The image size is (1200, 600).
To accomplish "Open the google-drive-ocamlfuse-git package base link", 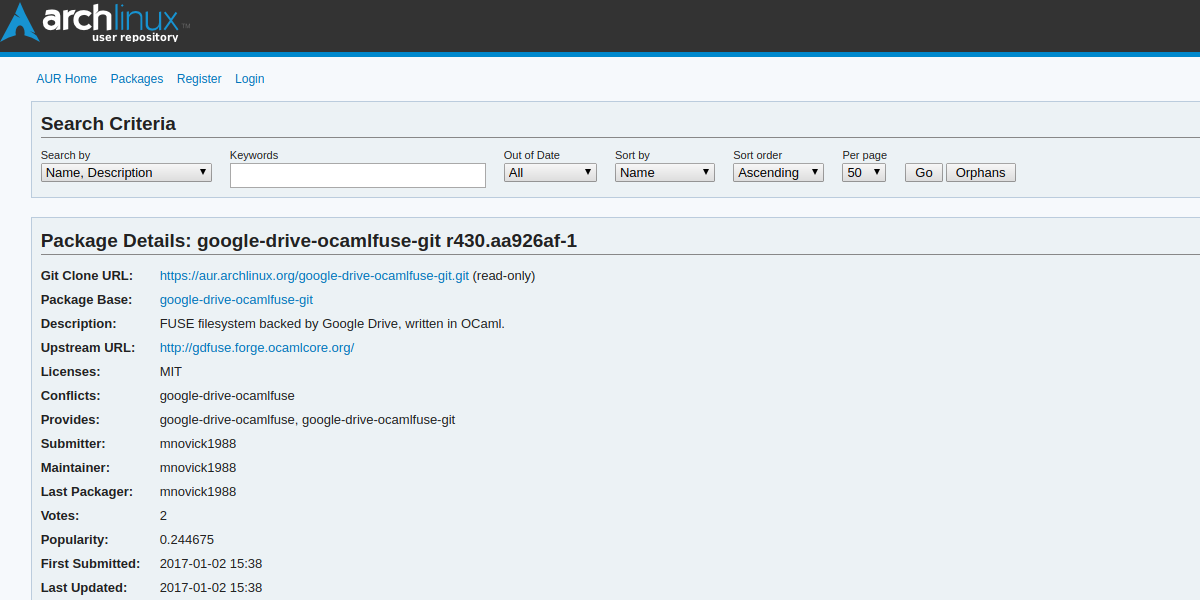I will click(x=236, y=300).
